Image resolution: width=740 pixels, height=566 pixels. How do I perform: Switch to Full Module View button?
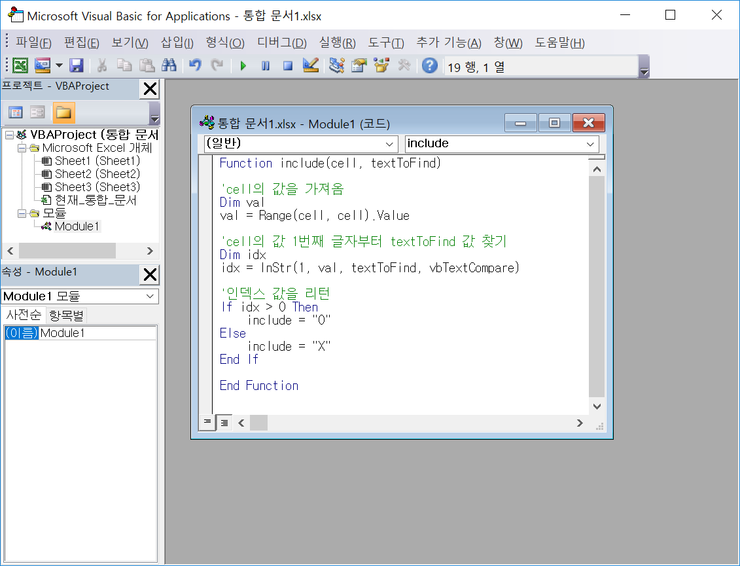223,422
